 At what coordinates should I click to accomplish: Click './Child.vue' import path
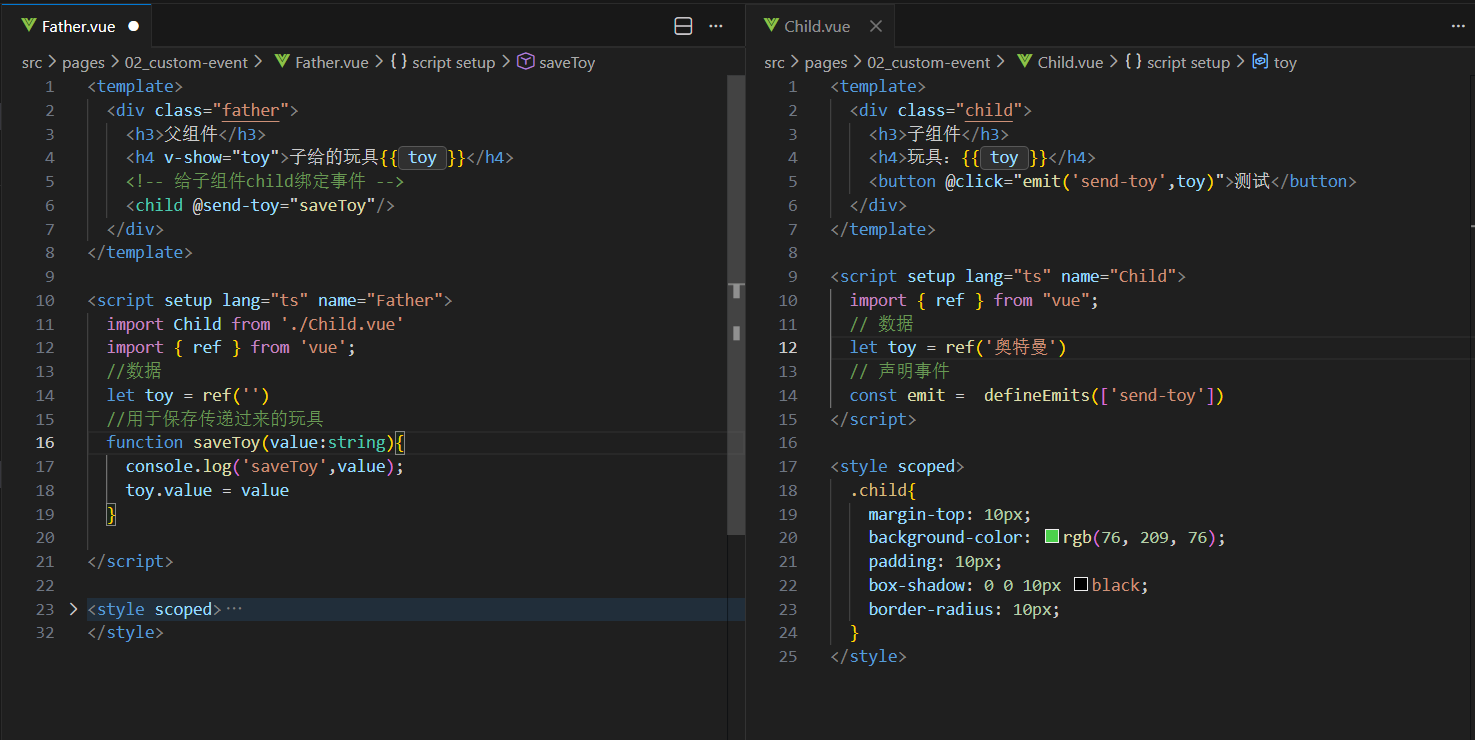pos(342,324)
